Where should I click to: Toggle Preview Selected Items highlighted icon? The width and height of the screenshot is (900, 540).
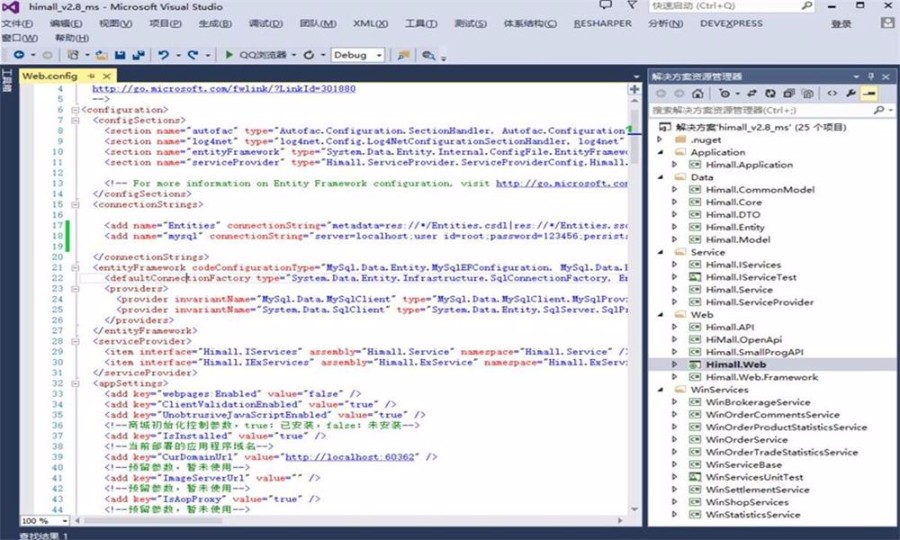click(870, 93)
